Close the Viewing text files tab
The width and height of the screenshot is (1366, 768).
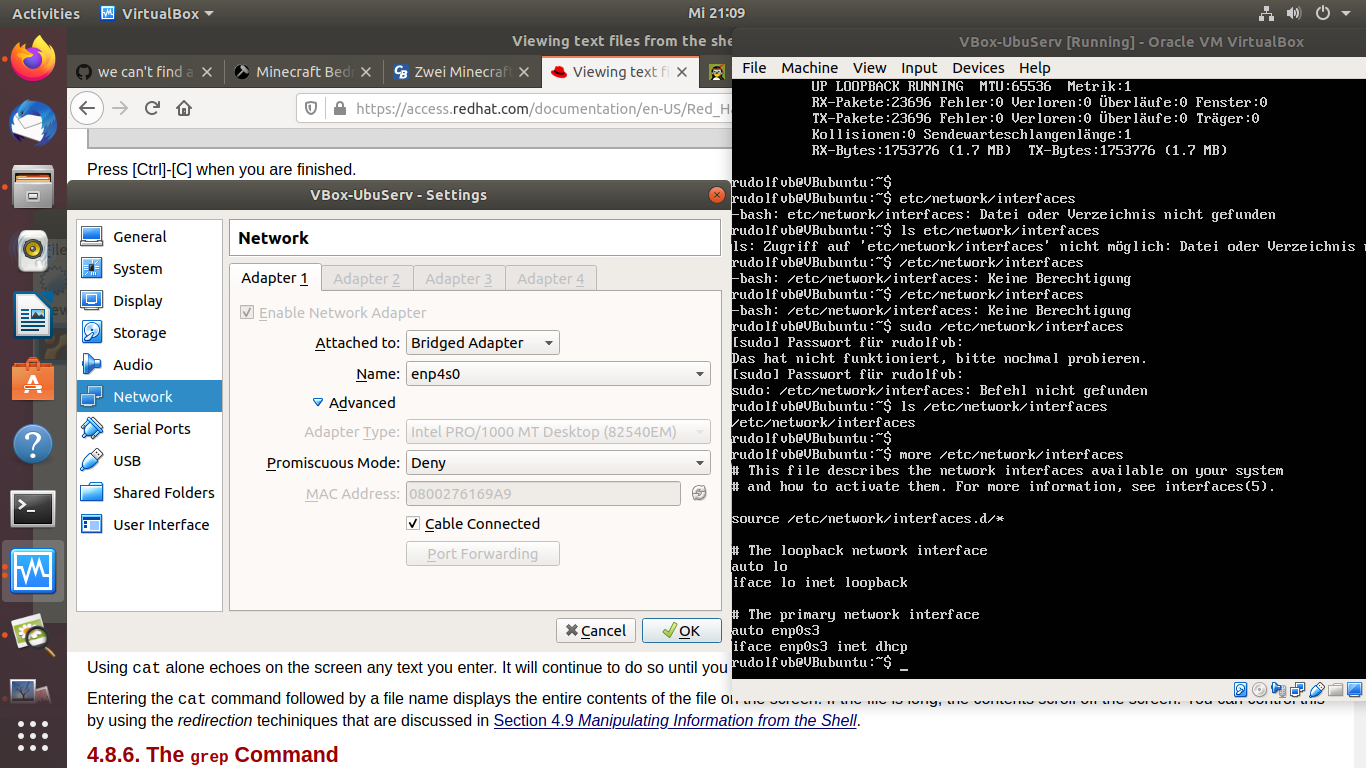click(683, 72)
